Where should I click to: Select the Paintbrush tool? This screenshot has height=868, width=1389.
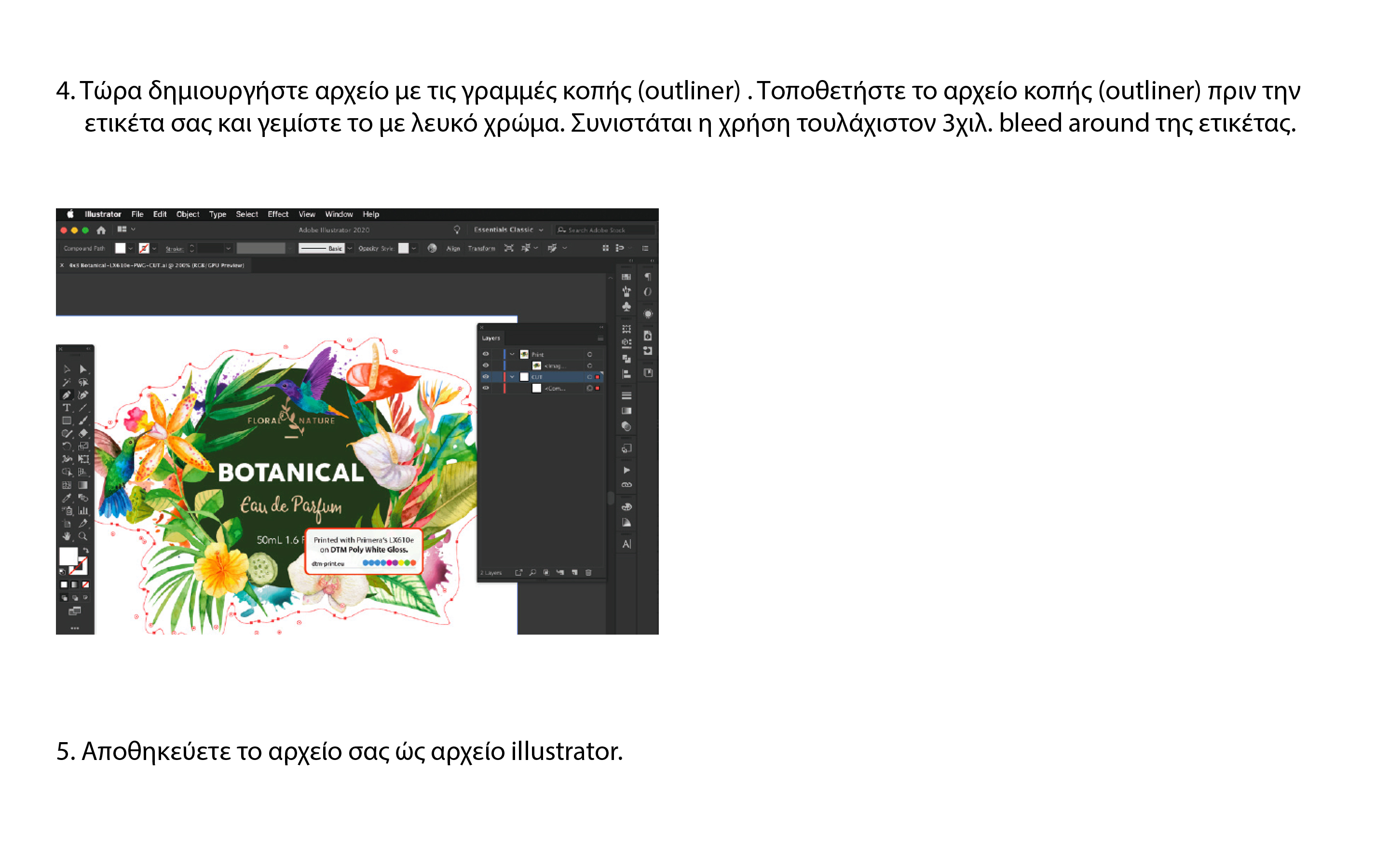tap(83, 421)
